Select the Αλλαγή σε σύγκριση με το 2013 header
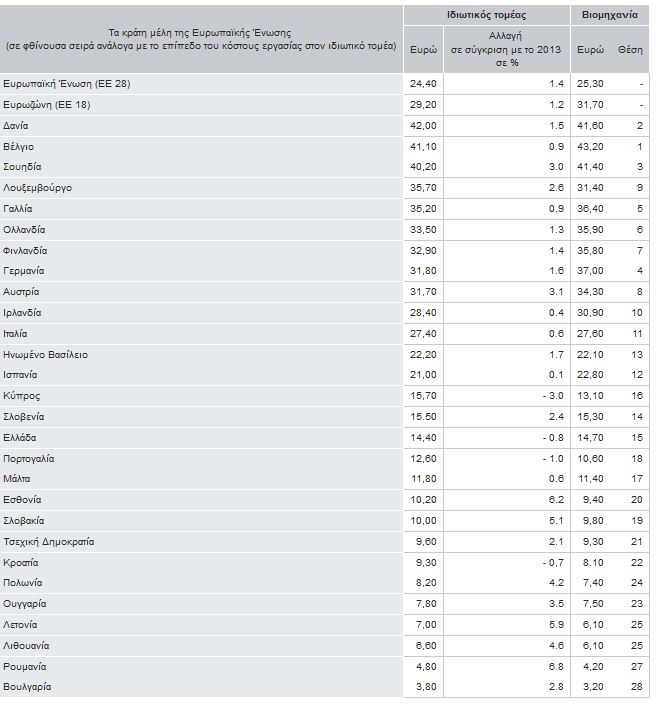Screen dimensions: 660x708 (506, 49)
